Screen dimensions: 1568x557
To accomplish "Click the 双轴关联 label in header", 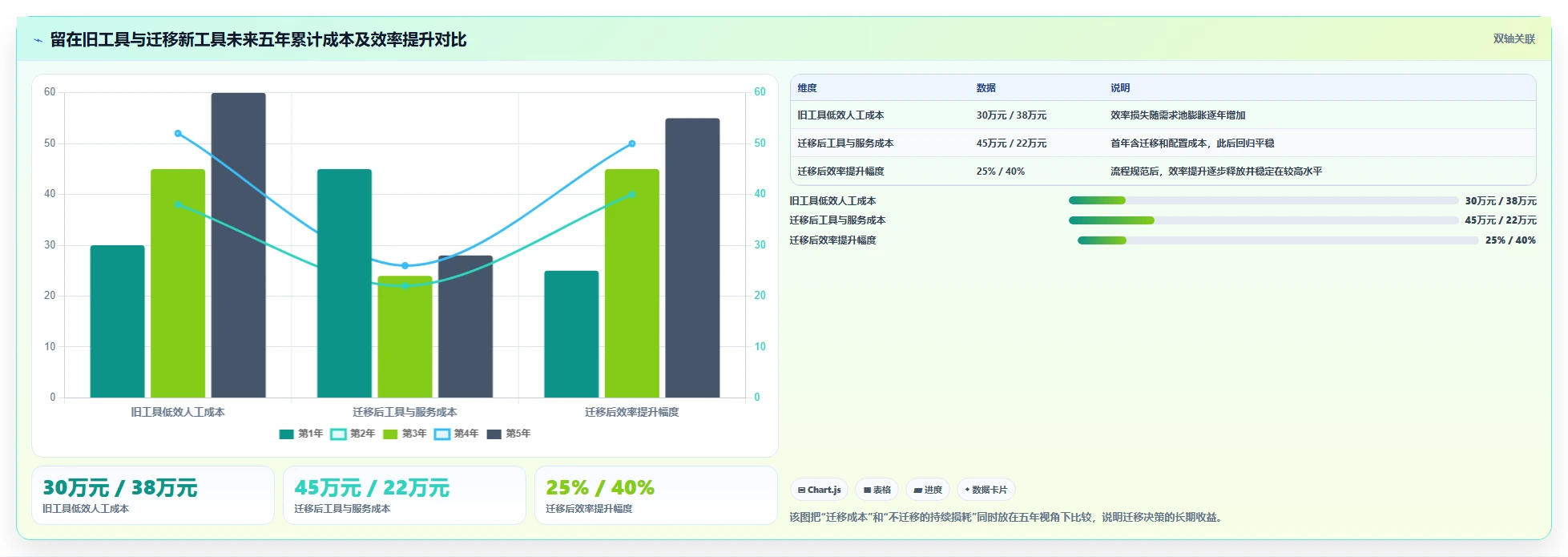I will pos(1514,39).
